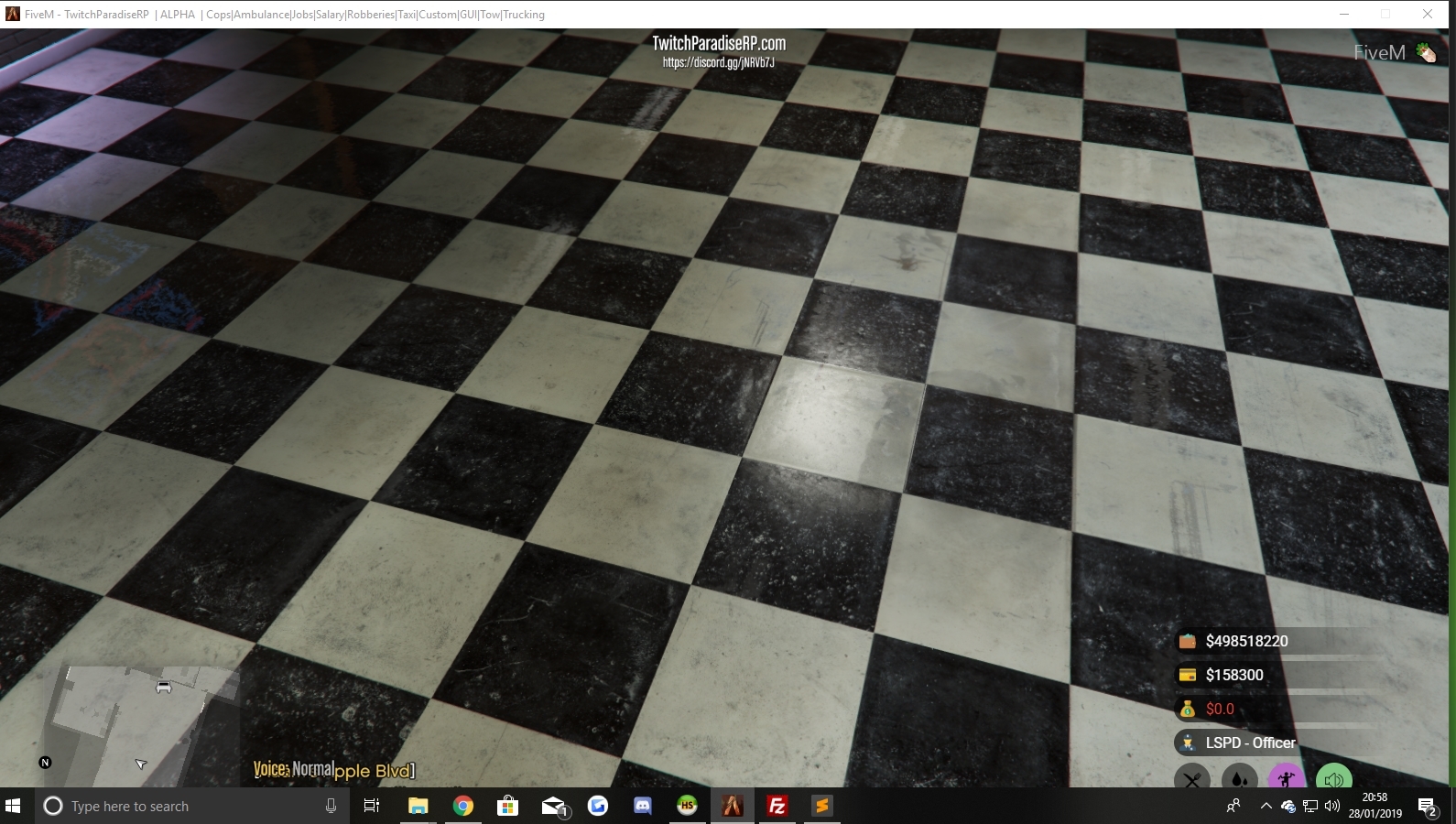Click the police officer job icon
This screenshot has height=824, width=1456.
(x=1188, y=743)
